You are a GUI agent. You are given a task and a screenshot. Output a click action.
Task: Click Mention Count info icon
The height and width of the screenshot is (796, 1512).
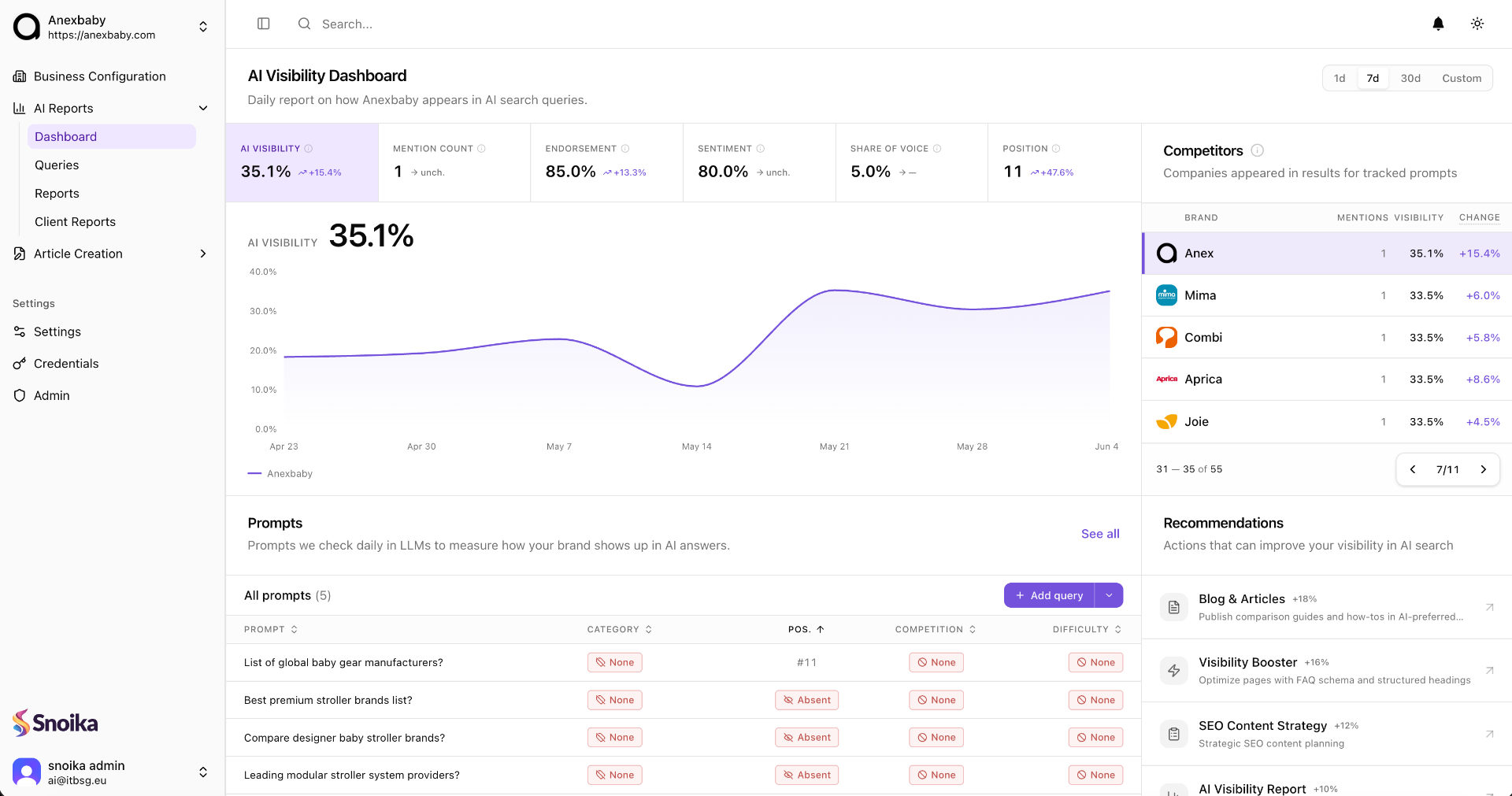pyautogui.click(x=481, y=148)
